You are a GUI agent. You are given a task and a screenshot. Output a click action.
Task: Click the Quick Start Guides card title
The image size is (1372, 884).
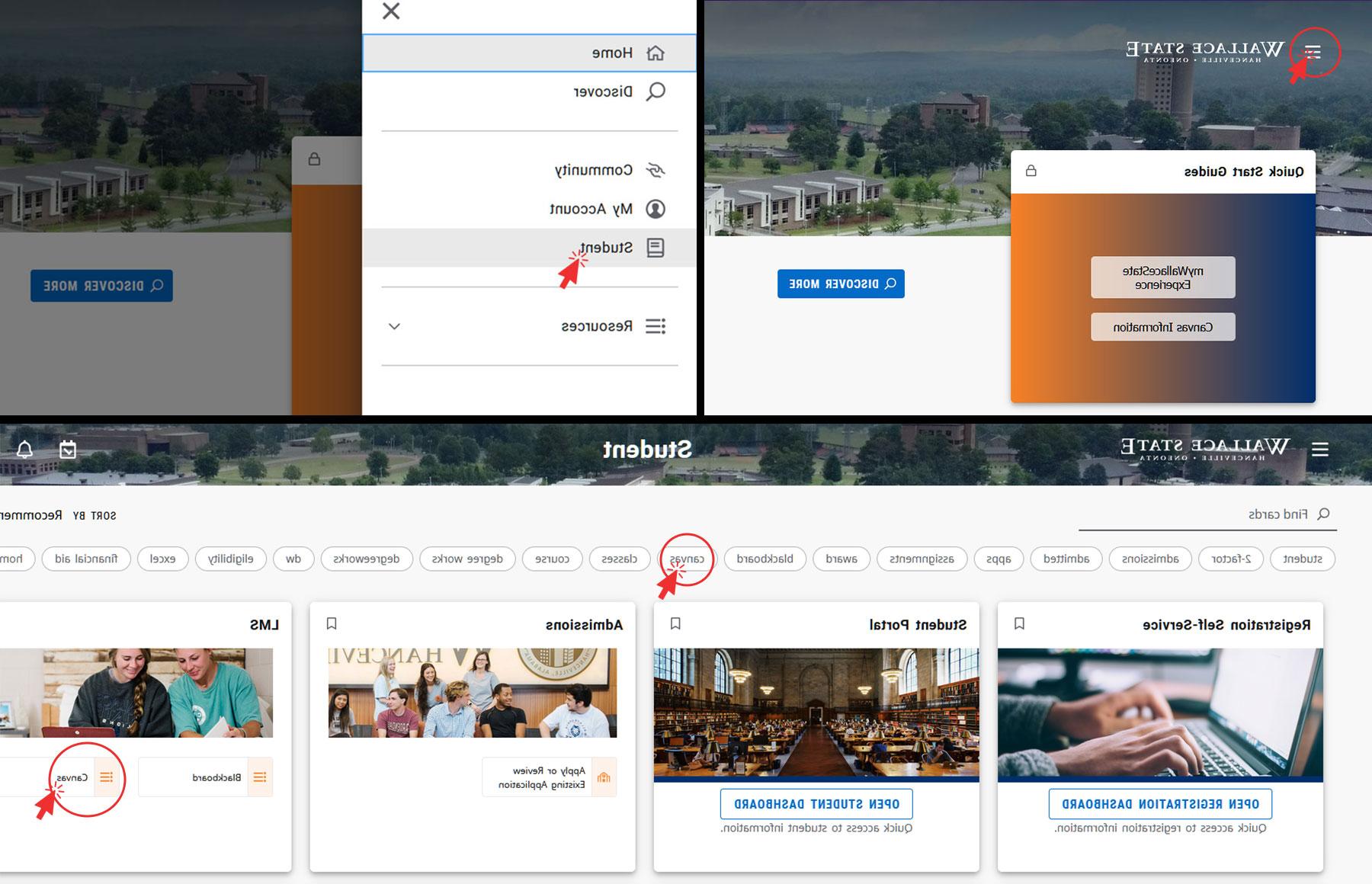click(x=1244, y=171)
